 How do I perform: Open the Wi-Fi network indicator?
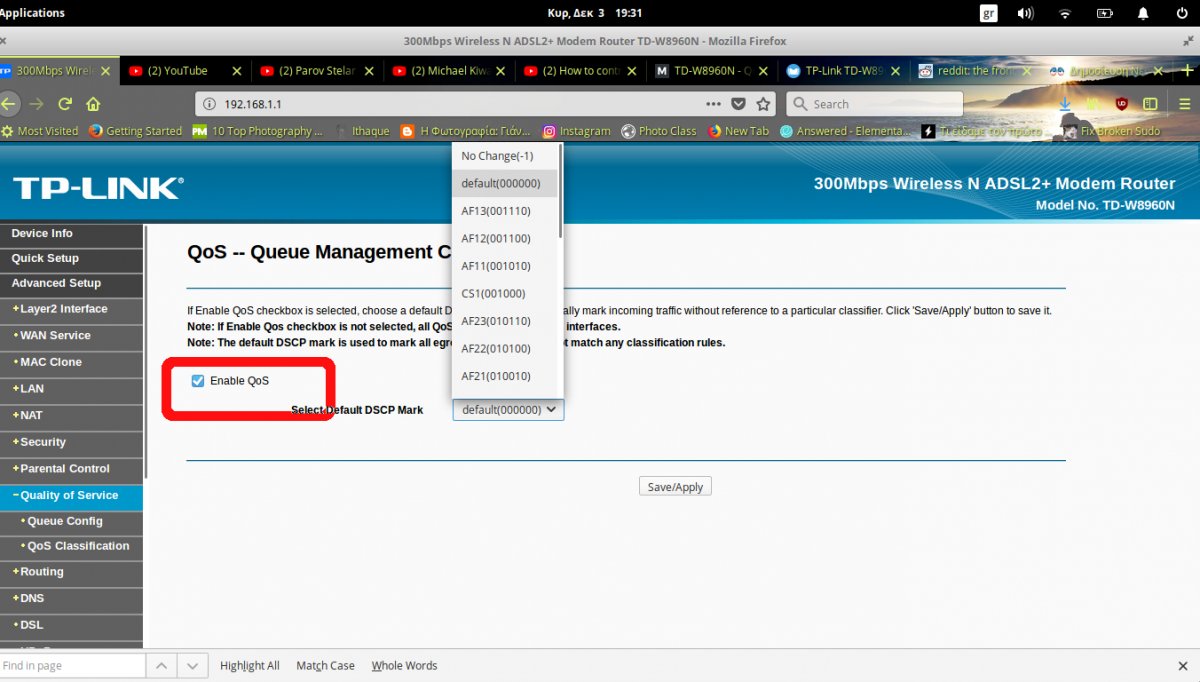[x=1065, y=13]
